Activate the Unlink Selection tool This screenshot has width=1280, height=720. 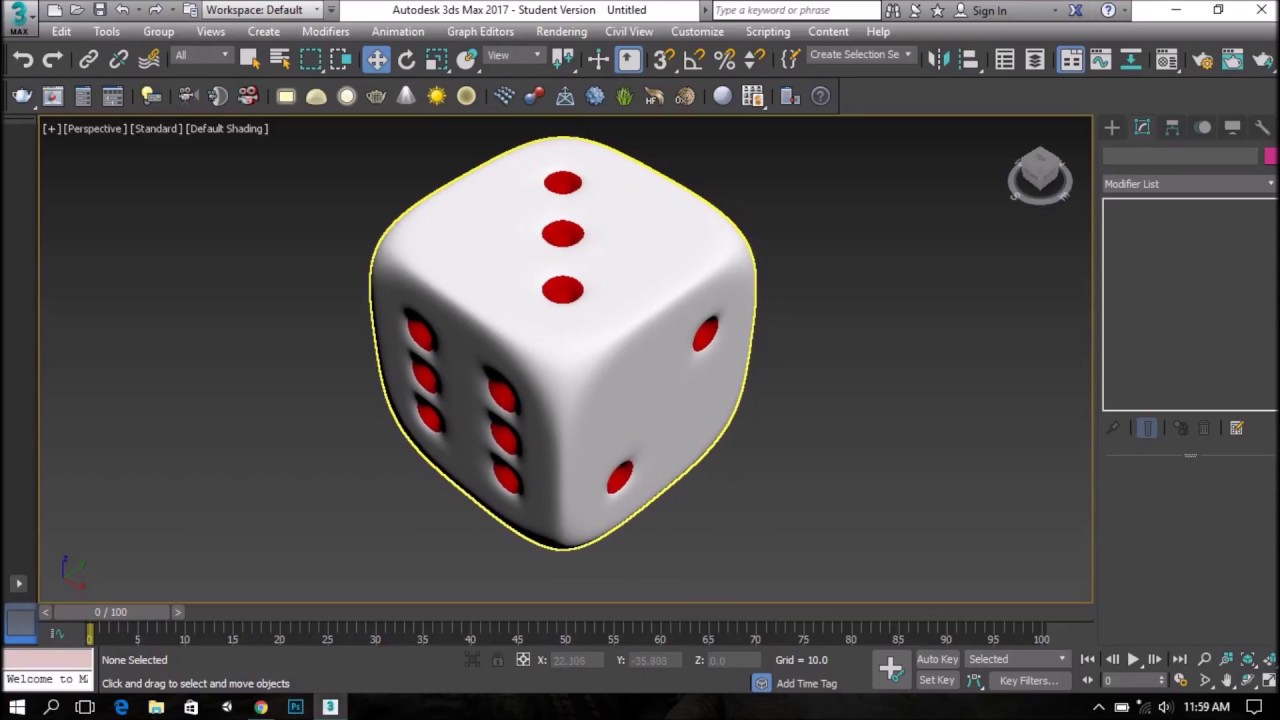point(119,60)
